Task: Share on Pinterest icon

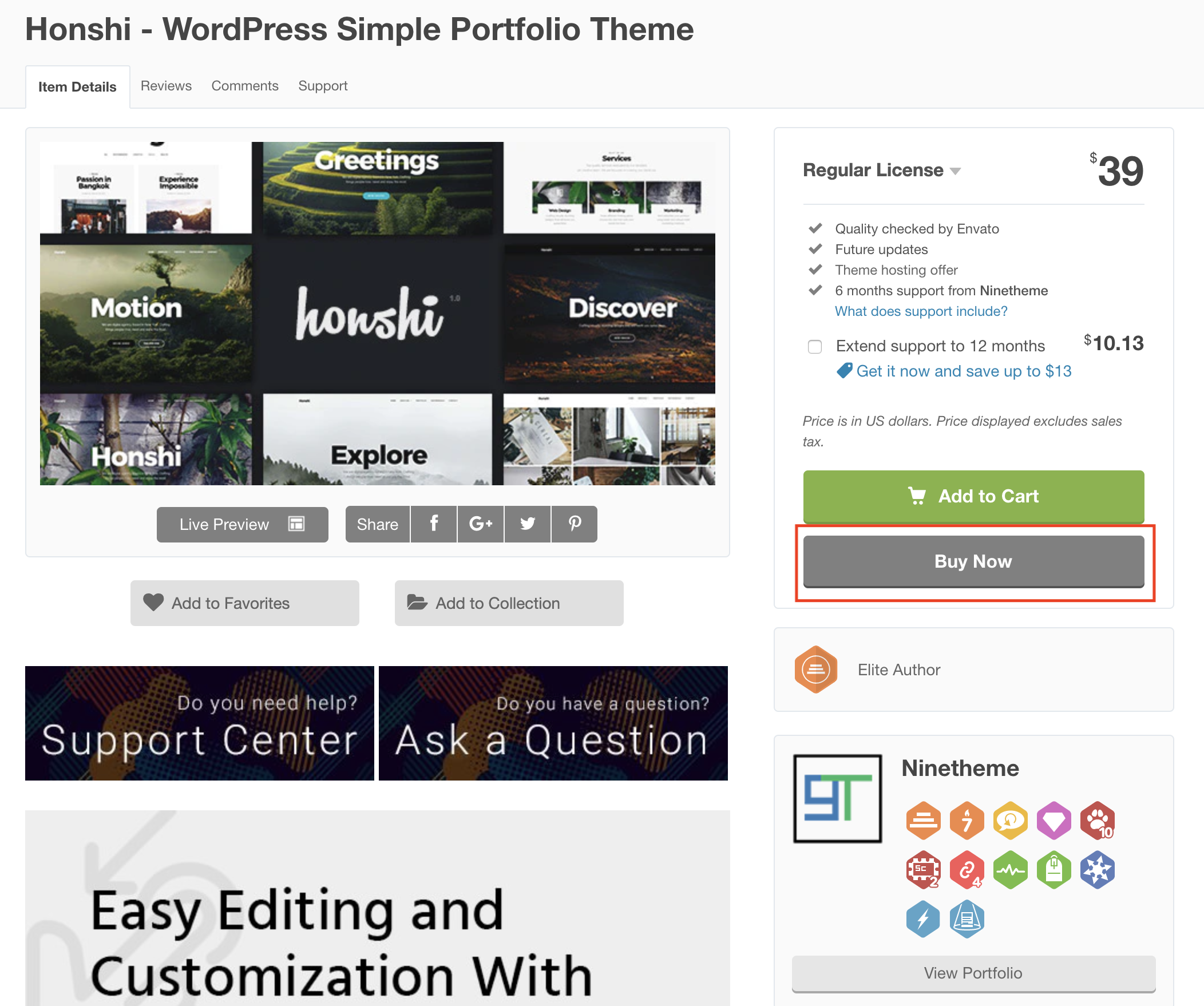Action: (575, 524)
